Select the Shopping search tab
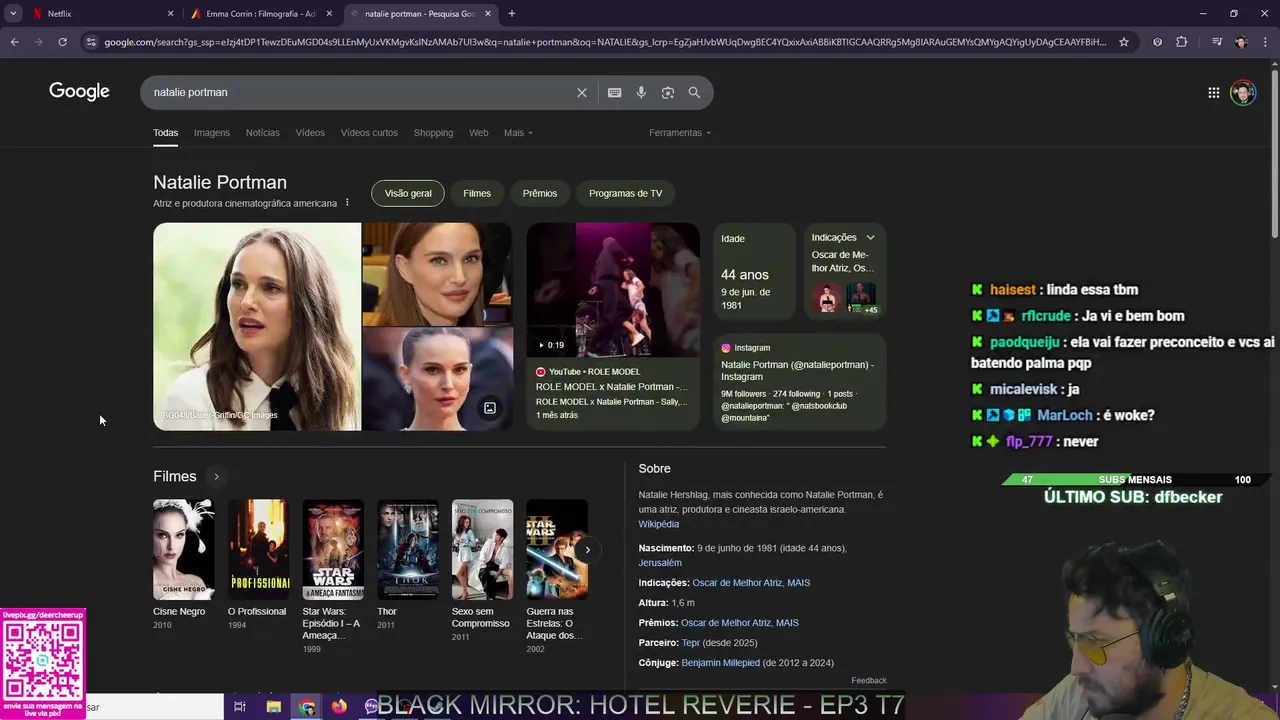 (433, 133)
